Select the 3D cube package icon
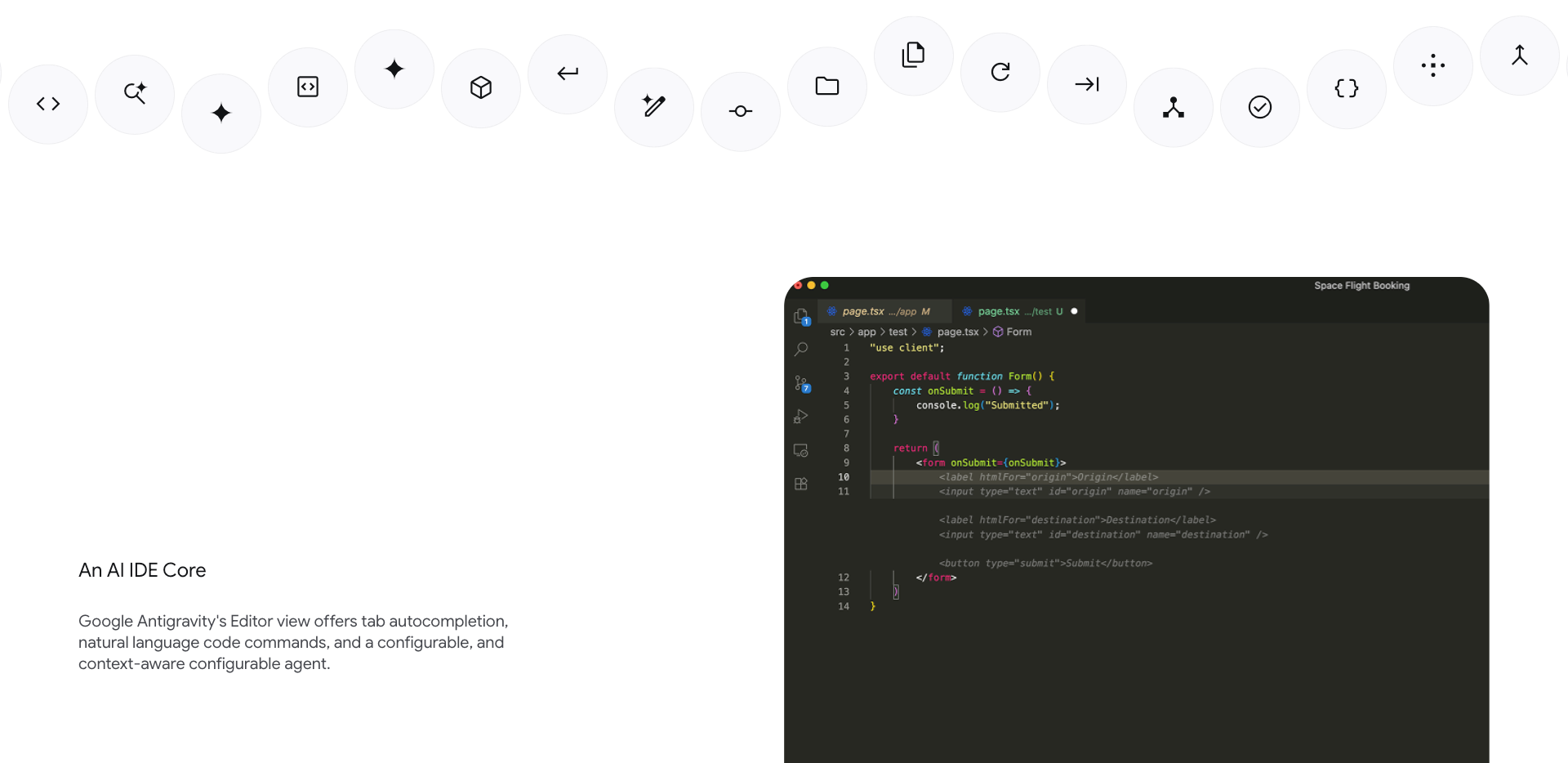 (x=481, y=87)
